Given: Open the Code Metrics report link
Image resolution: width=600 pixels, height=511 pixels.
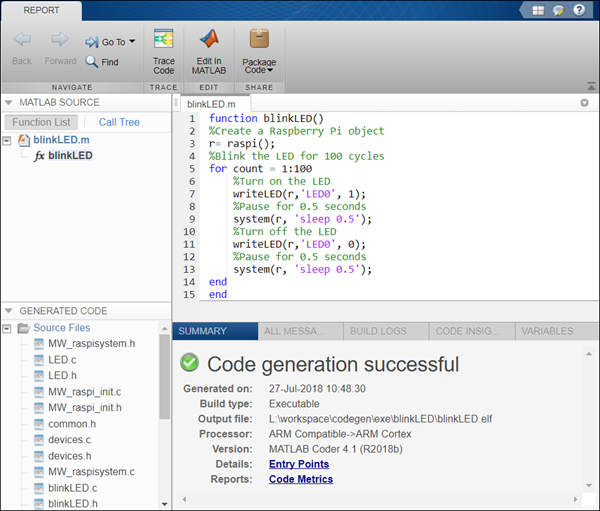Looking at the screenshot, I should tap(300, 479).
